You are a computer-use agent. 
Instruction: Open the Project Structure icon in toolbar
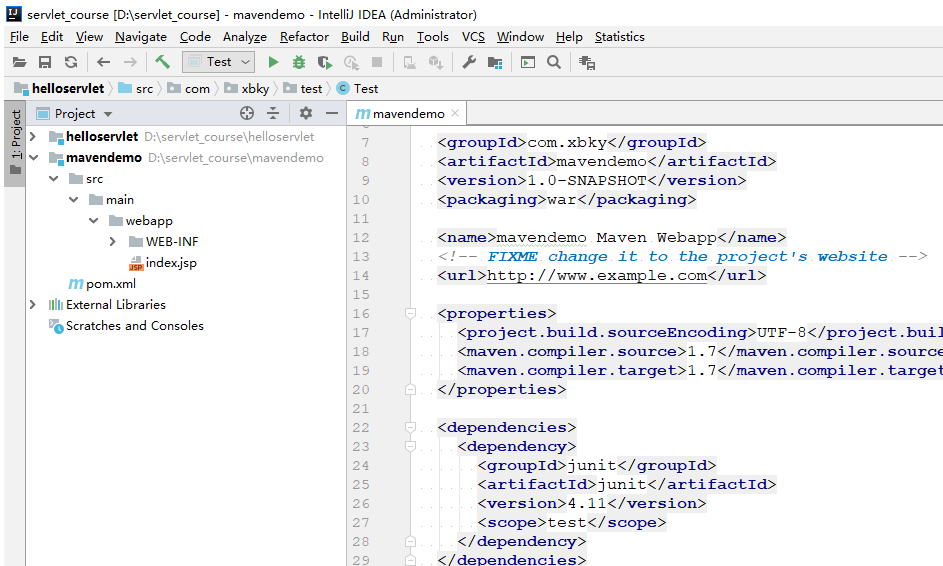[x=494, y=62]
